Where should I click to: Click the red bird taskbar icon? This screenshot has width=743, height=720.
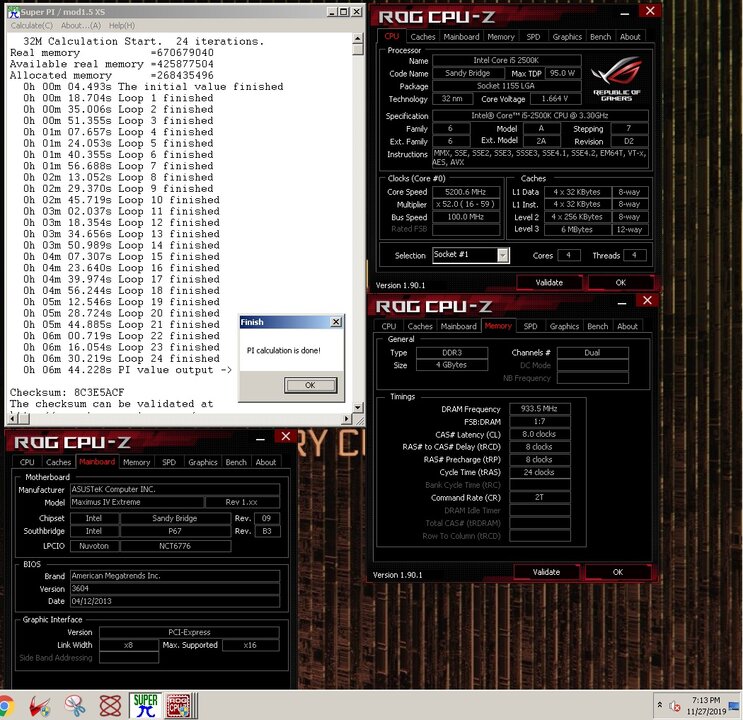[40, 706]
